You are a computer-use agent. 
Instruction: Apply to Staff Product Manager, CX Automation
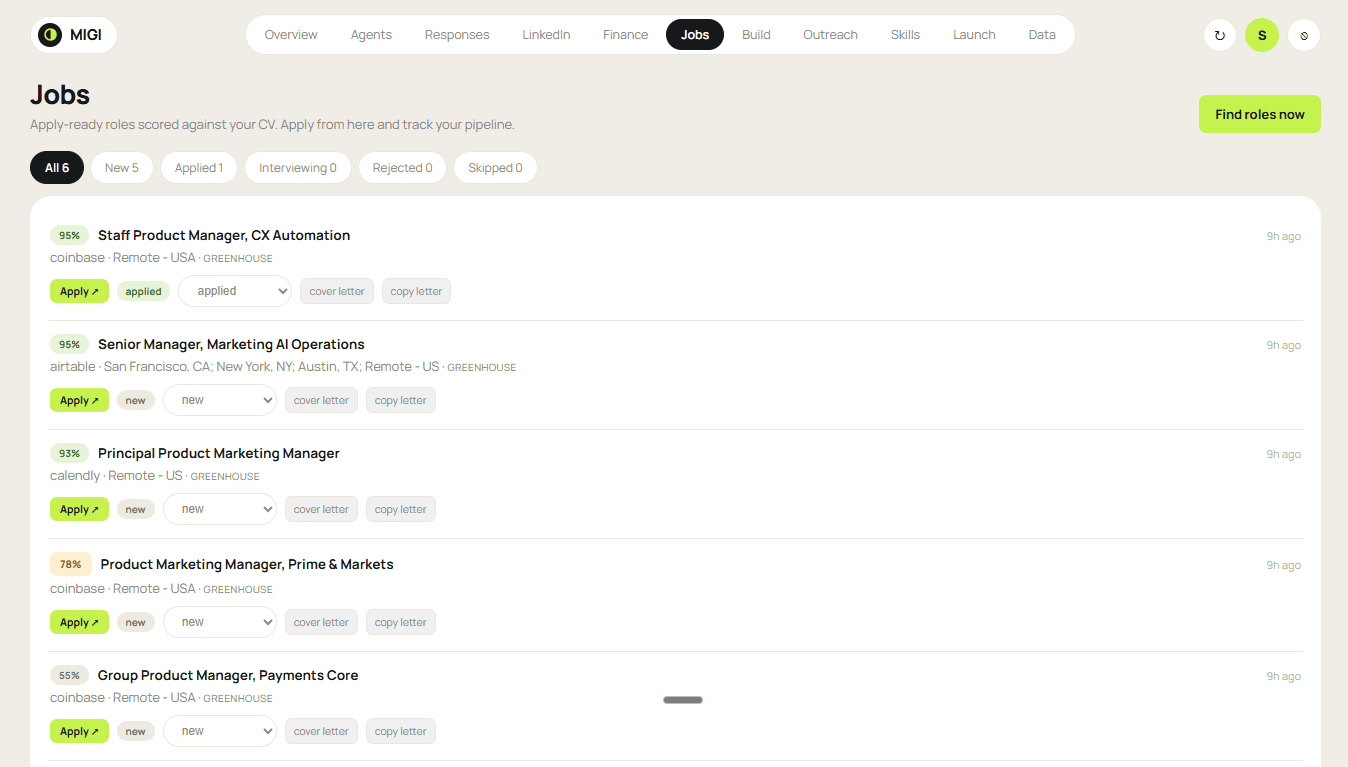tap(79, 291)
